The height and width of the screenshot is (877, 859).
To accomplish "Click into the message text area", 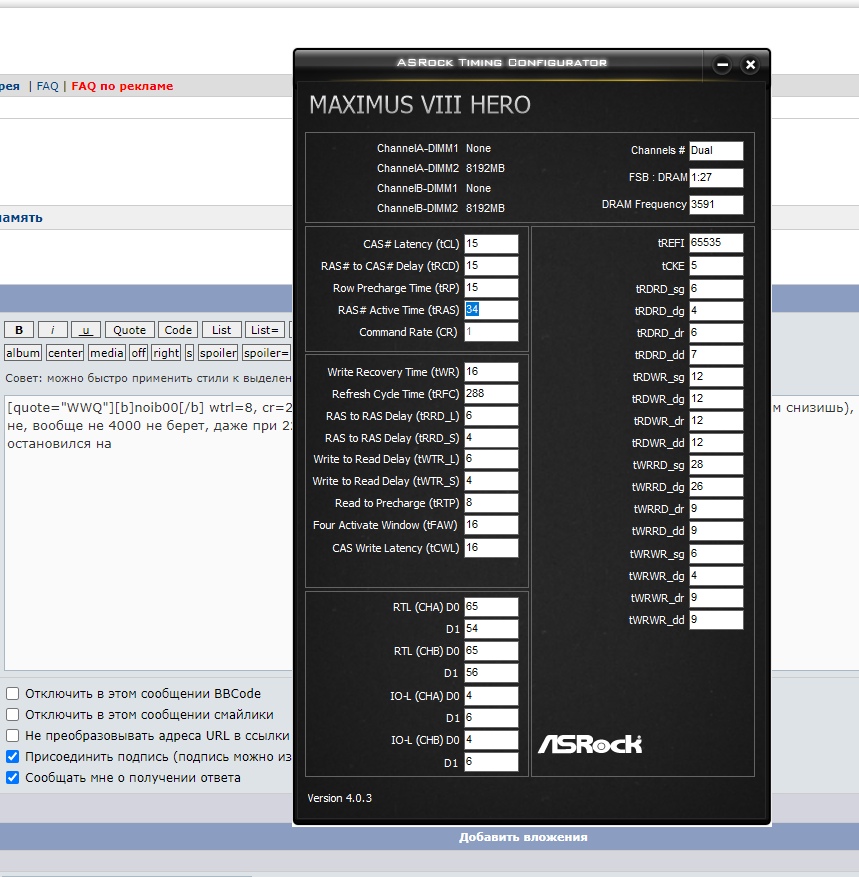I will 148,531.
